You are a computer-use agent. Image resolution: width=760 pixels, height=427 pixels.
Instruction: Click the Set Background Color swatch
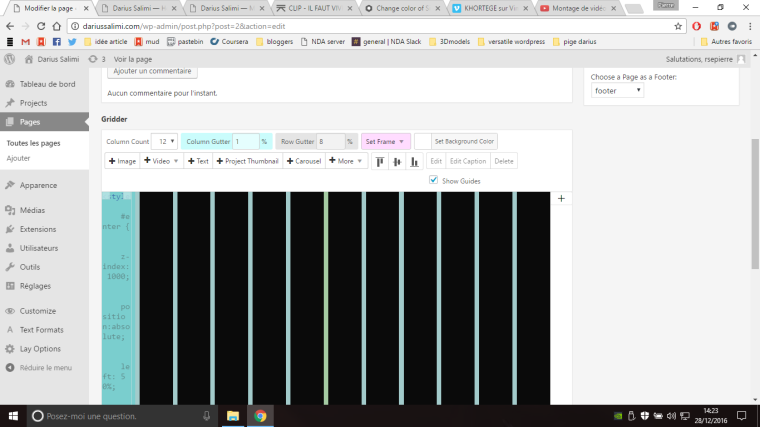click(423, 142)
